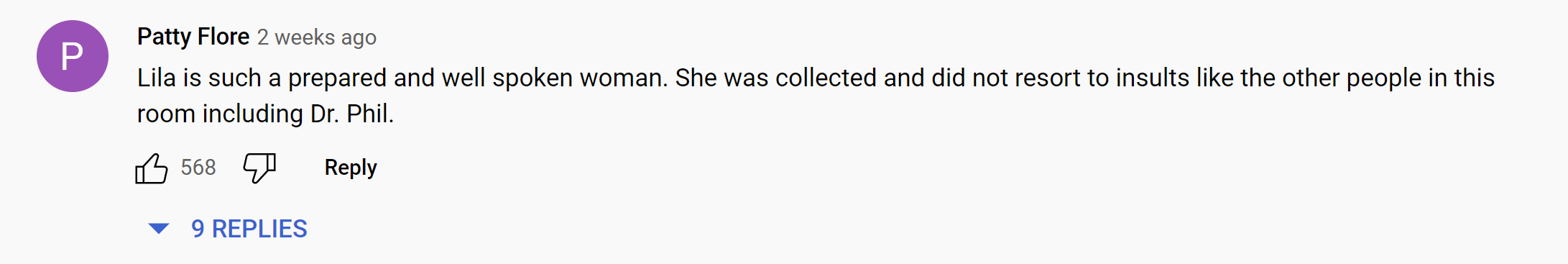Viewport: 1568px width, 264px height.
Task: Click 'Dr. Phil.' in the comment's second line
Action: [x=352, y=114]
